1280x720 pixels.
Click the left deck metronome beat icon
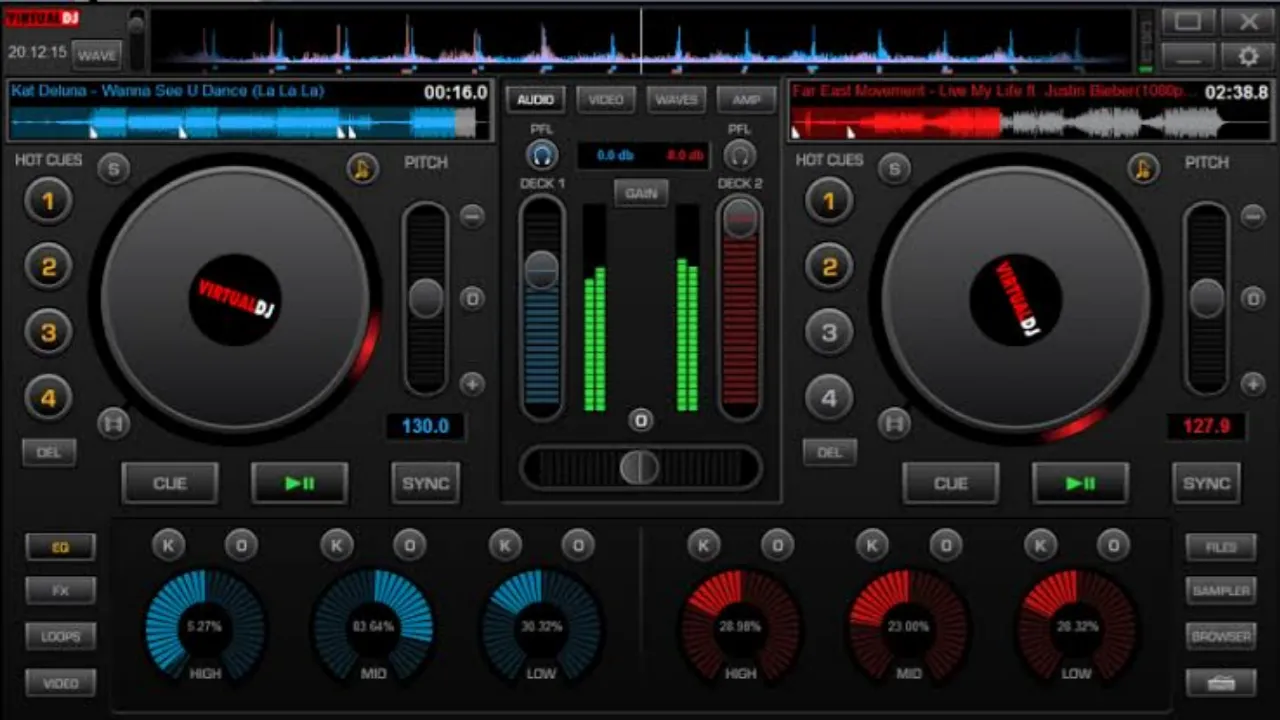click(363, 168)
